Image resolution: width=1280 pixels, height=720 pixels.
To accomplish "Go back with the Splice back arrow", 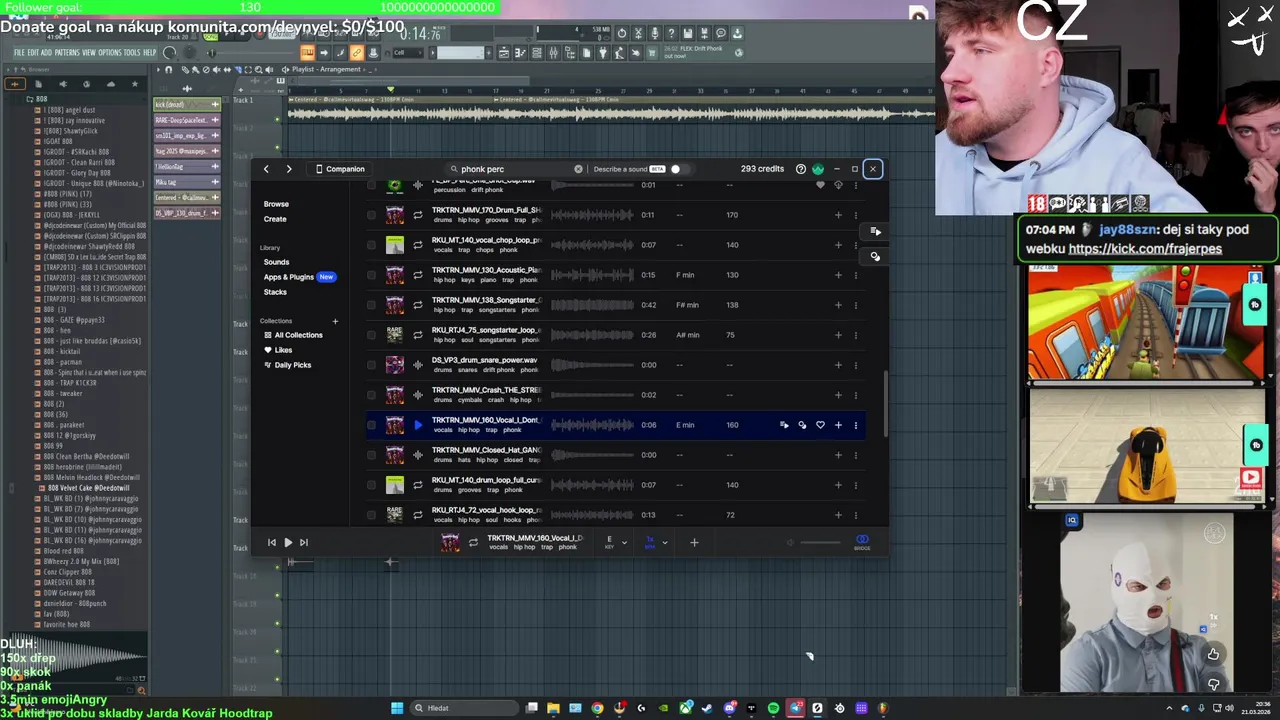I will [266, 169].
